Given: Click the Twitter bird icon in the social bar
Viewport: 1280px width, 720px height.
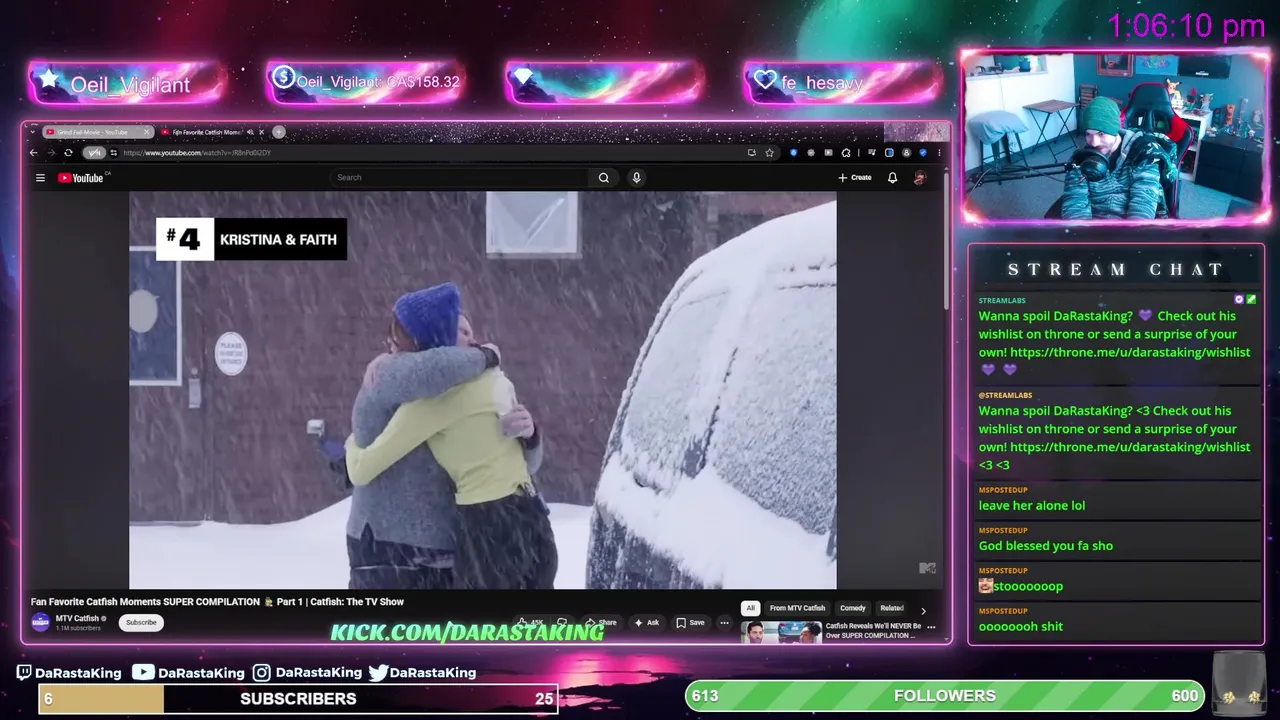Looking at the screenshot, I should [378, 673].
